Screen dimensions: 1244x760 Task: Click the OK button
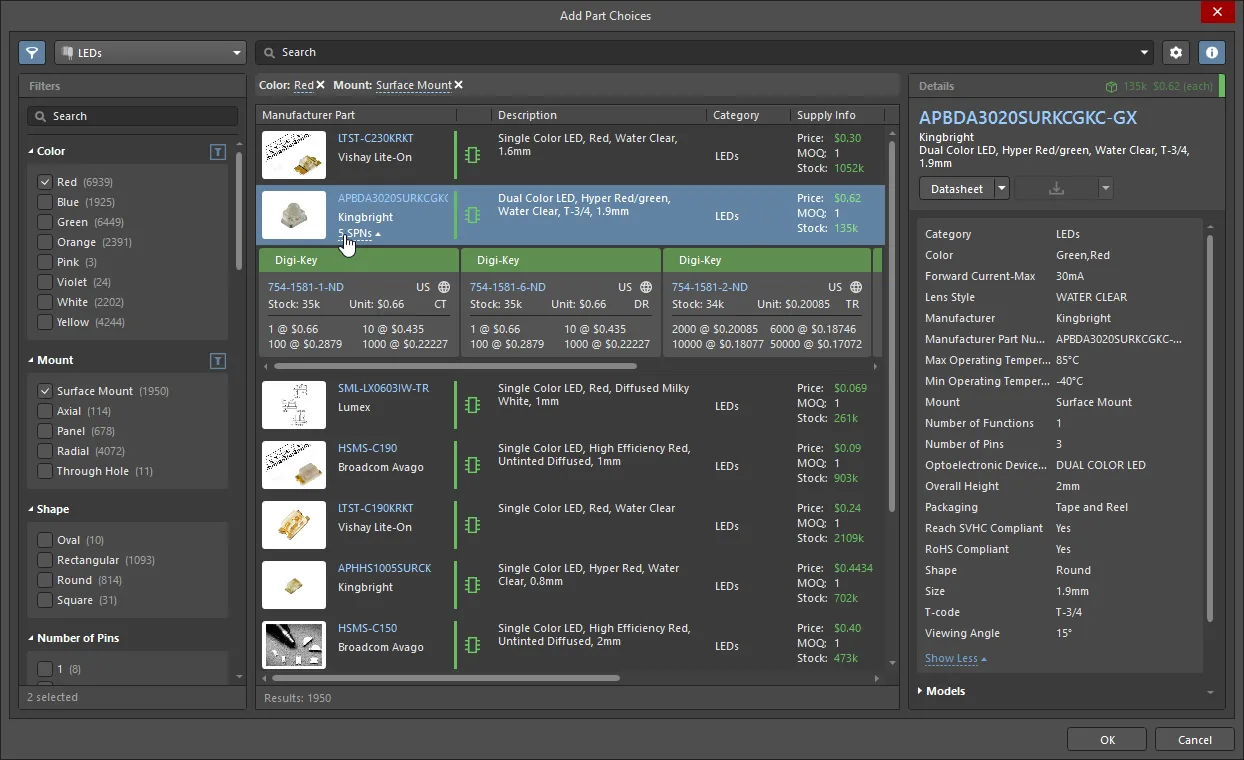[1107, 740]
